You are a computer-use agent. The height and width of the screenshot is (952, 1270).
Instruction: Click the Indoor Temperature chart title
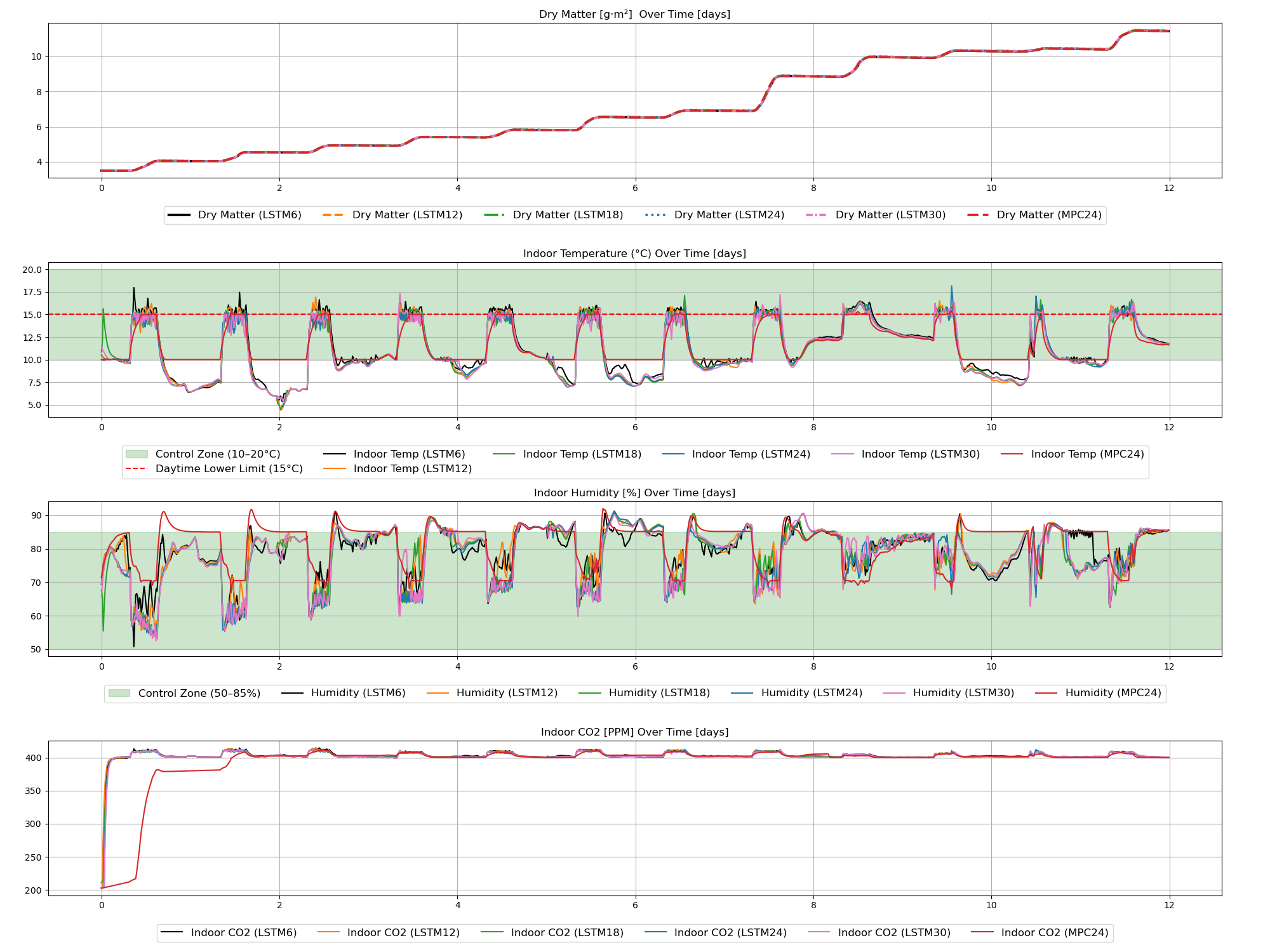click(634, 254)
